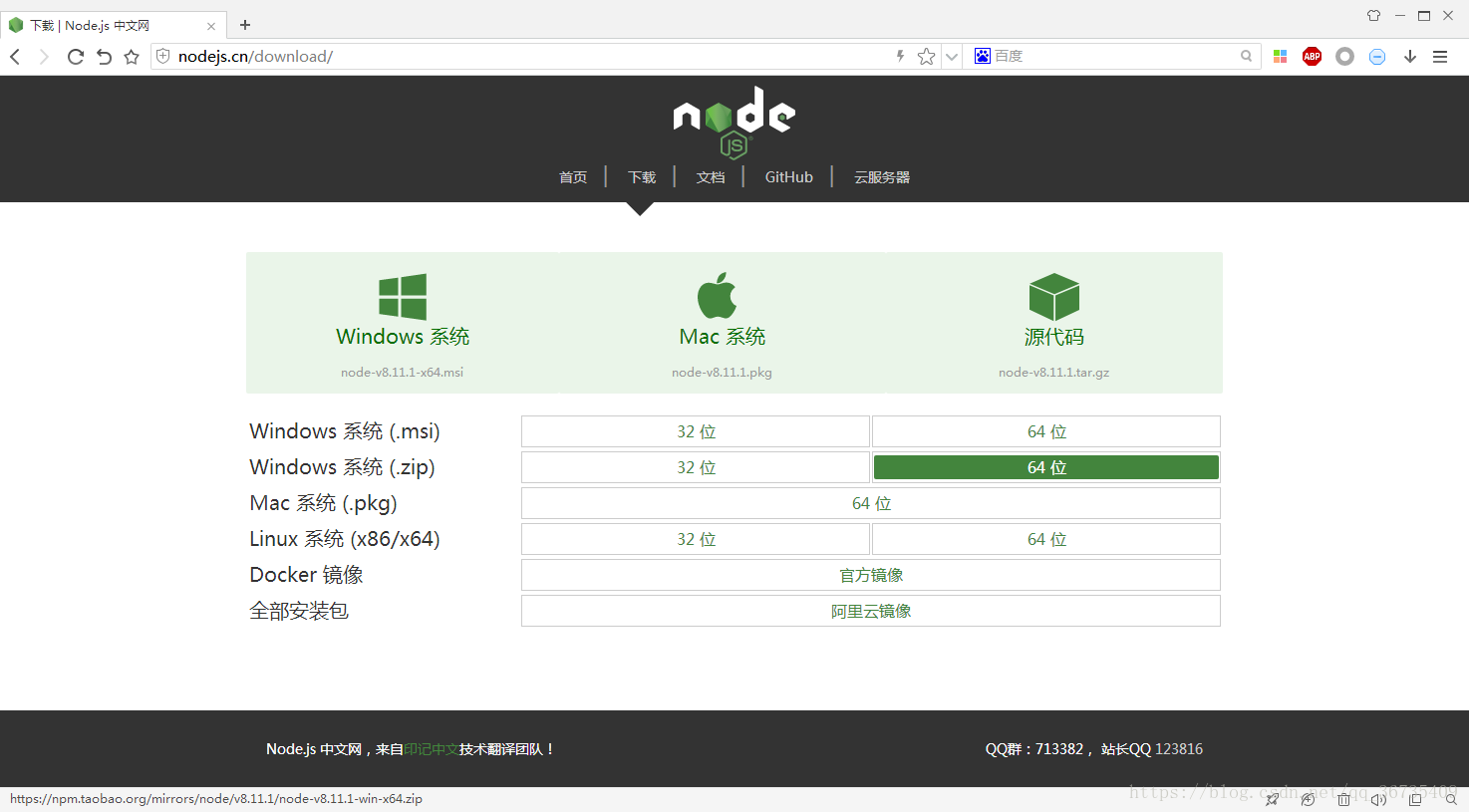Click the status bar sound icon

(x=1378, y=799)
